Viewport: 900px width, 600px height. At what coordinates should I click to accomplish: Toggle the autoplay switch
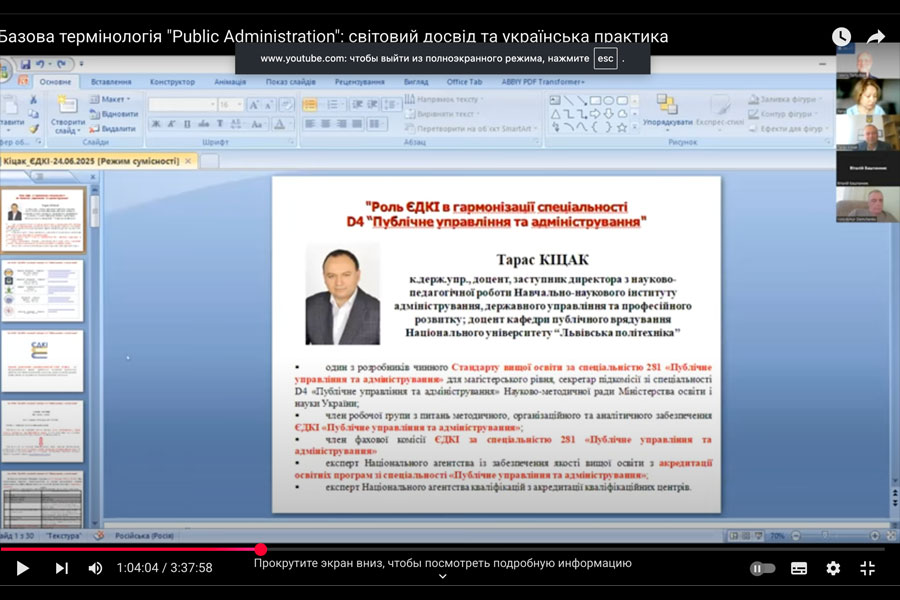pyautogui.click(x=762, y=568)
